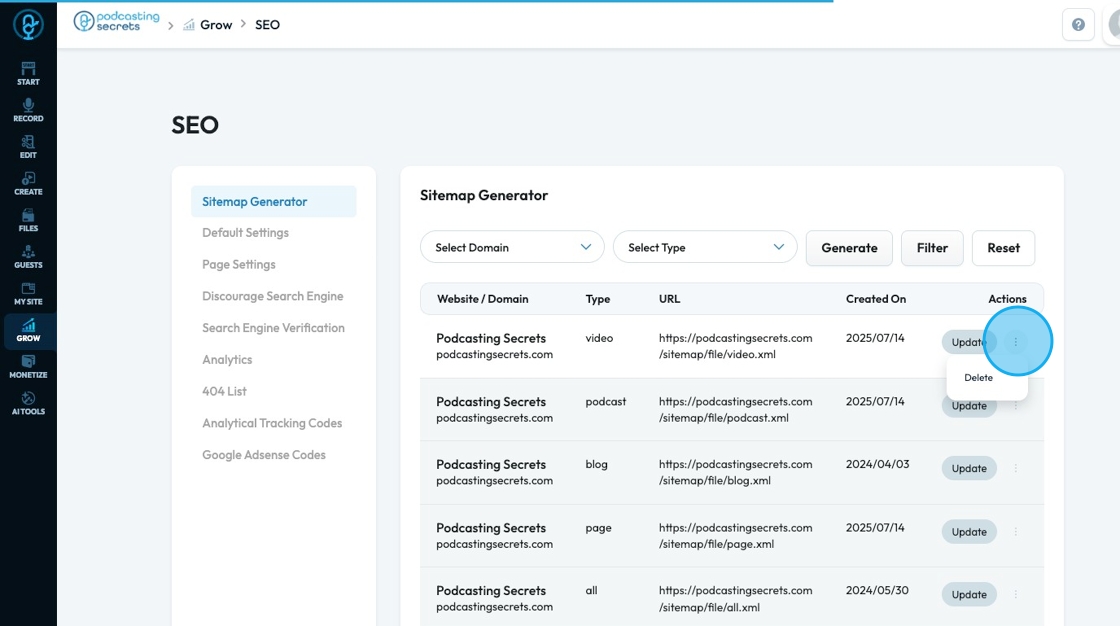The height and width of the screenshot is (626, 1120).
Task: Open the Create section icon
Action: 28,183
